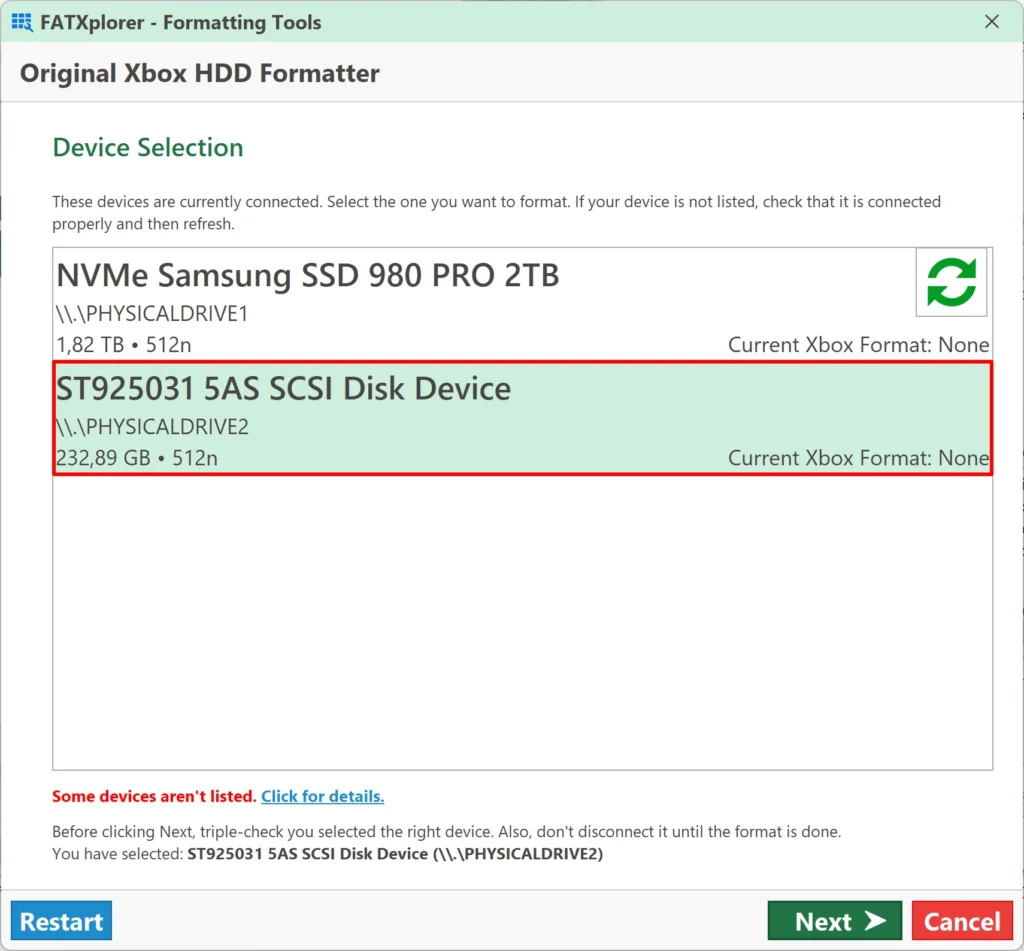
Task: Open the 'Click for details' link
Action: pyautogui.click(x=323, y=796)
